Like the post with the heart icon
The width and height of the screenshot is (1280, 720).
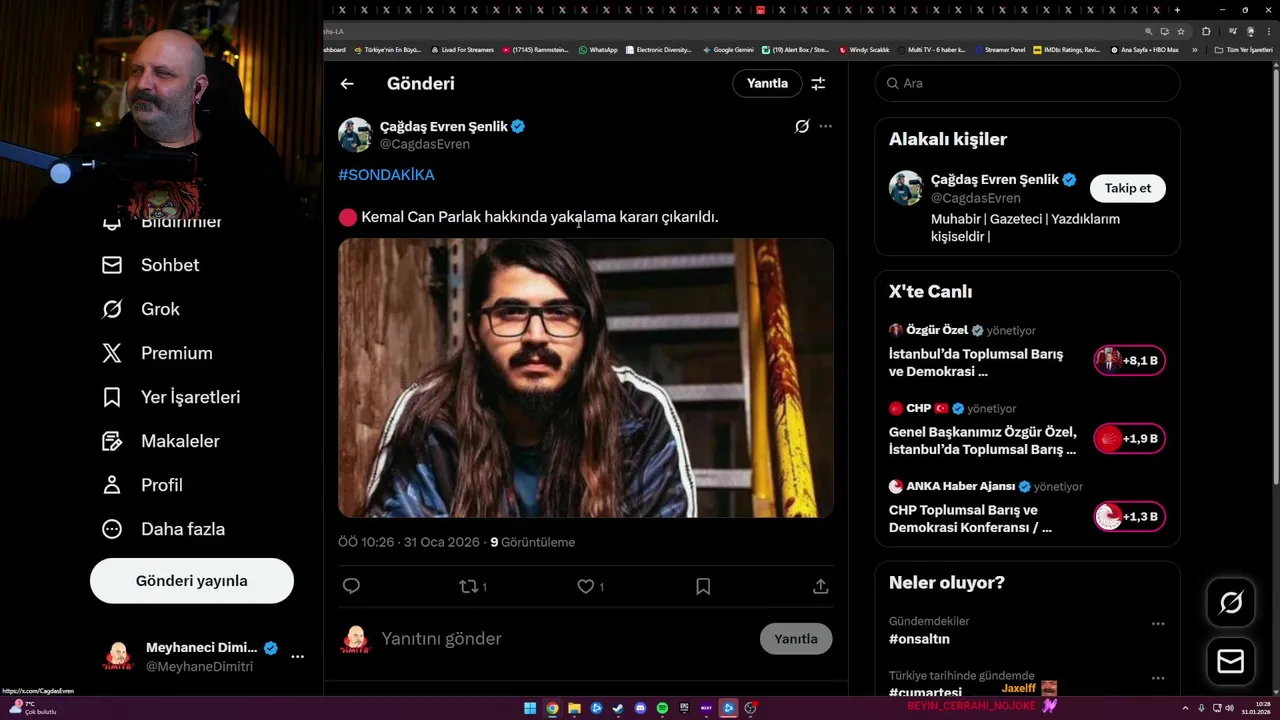click(x=586, y=587)
